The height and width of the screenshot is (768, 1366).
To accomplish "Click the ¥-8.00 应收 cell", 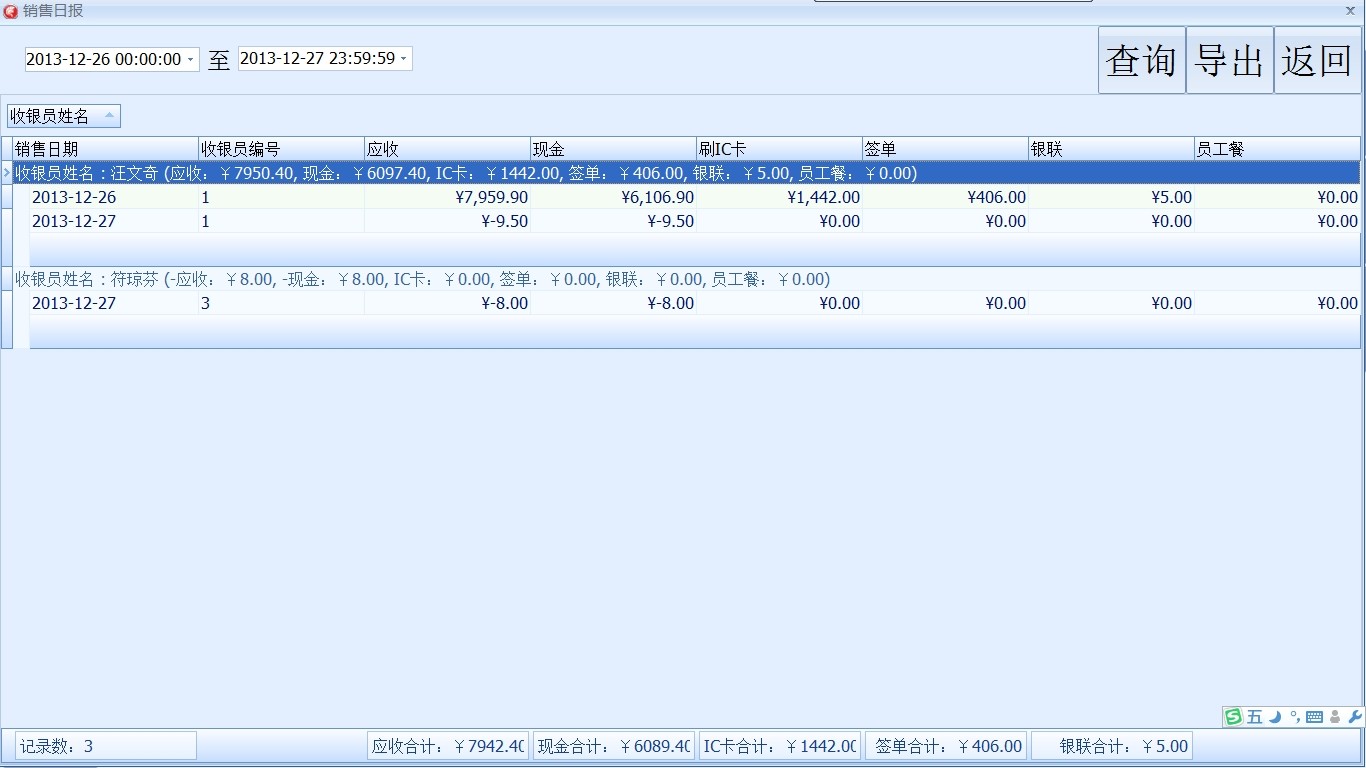I will (x=447, y=303).
